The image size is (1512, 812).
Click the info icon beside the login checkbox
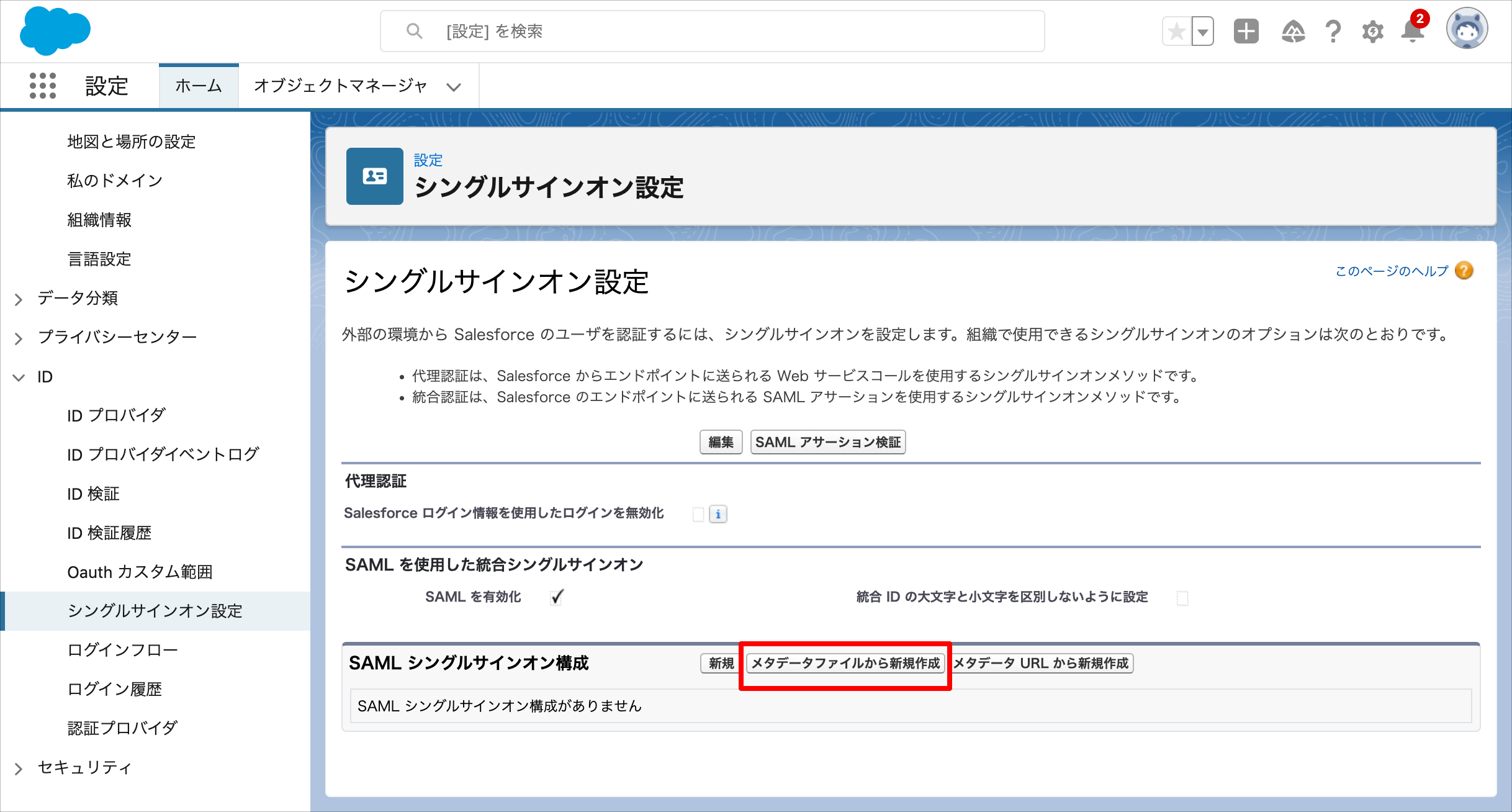point(718,514)
